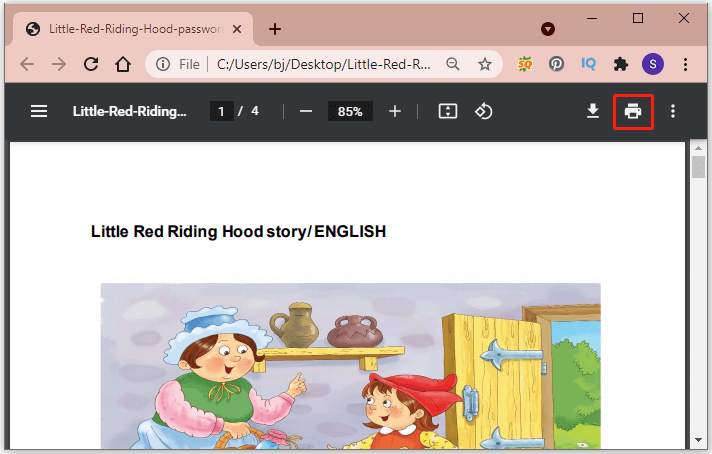Open the IQ extension
This screenshot has width=712, height=454.
(588, 64)
